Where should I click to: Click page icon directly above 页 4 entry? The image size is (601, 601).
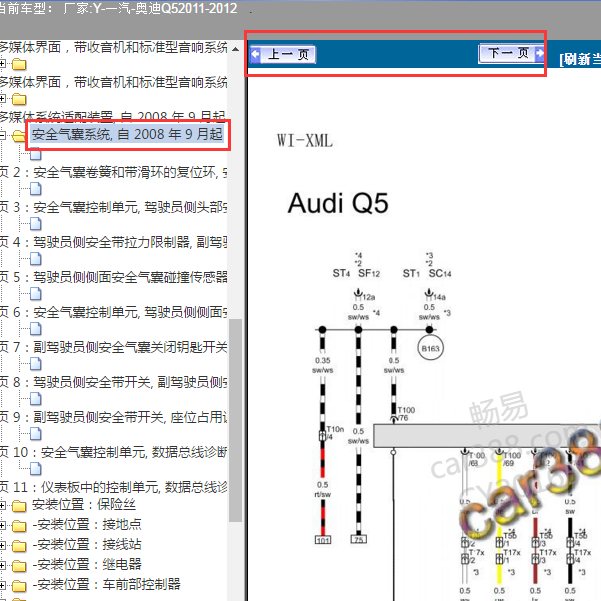(x=36, y=224)
